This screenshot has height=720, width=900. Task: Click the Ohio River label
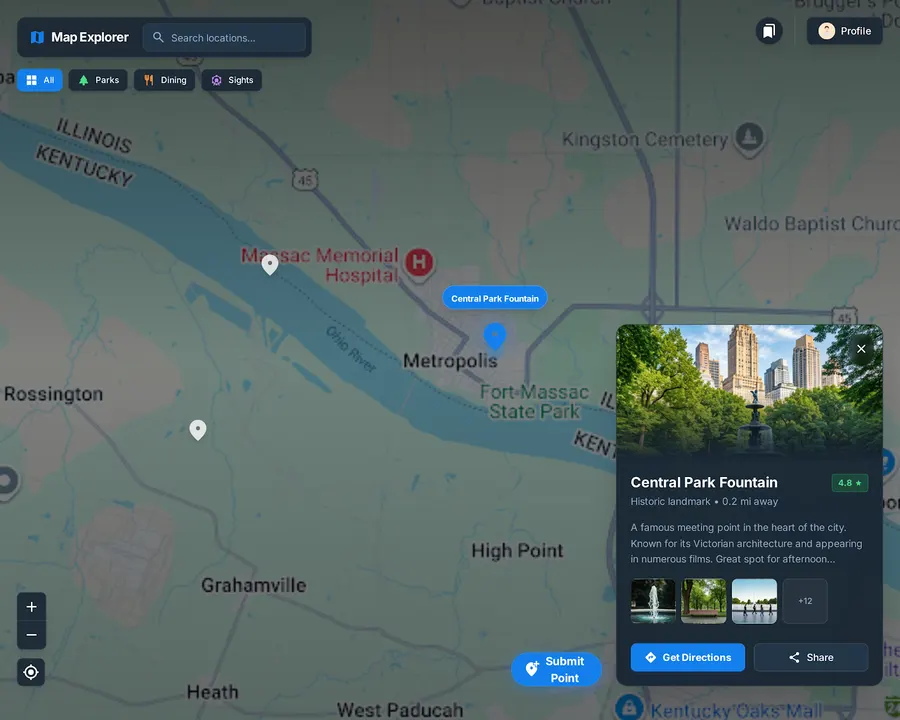[x=351, y=349]
